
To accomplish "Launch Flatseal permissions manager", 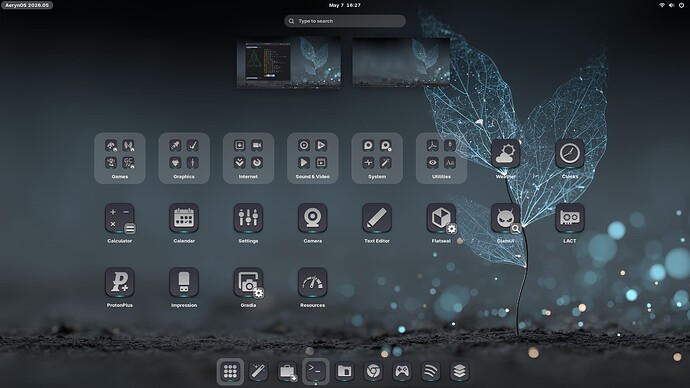I will coord(441,218).
